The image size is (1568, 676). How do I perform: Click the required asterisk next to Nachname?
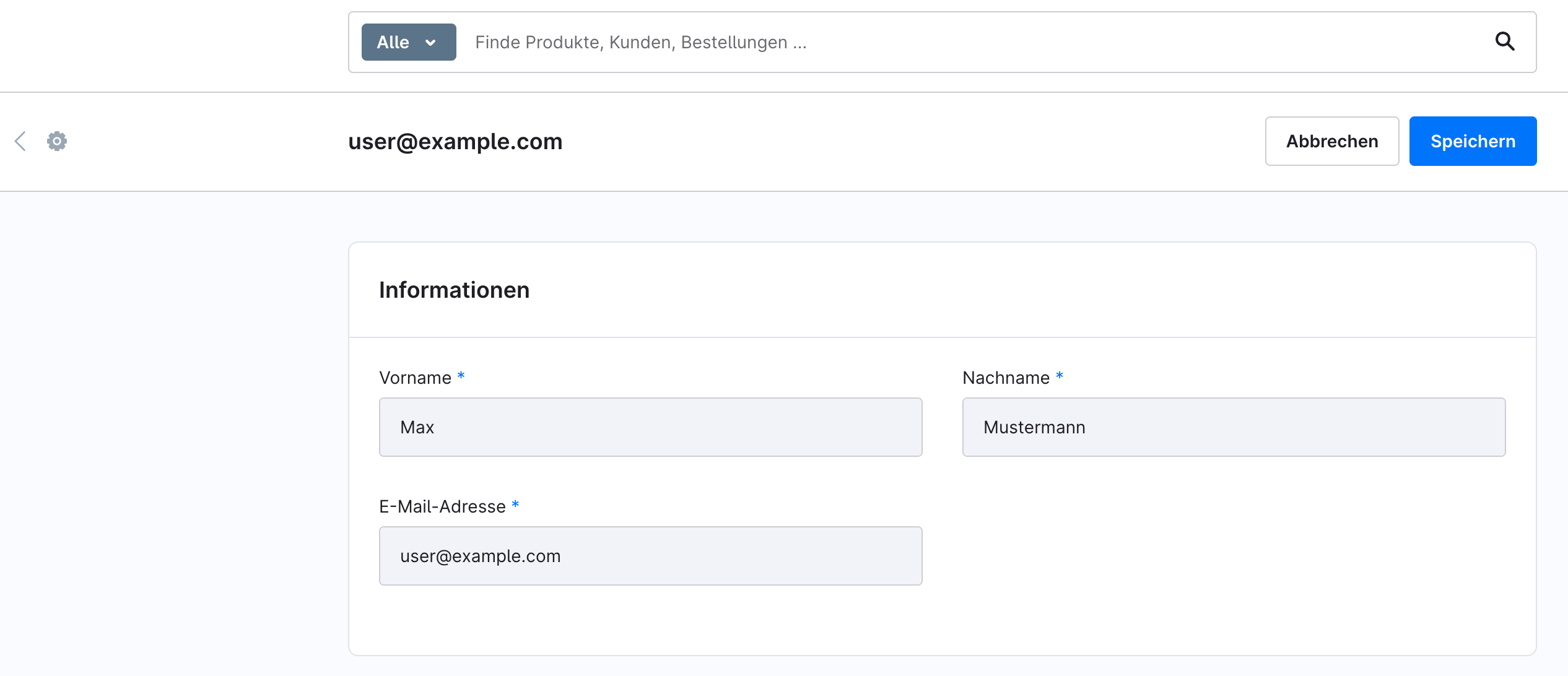click(x=1060, y=376)
